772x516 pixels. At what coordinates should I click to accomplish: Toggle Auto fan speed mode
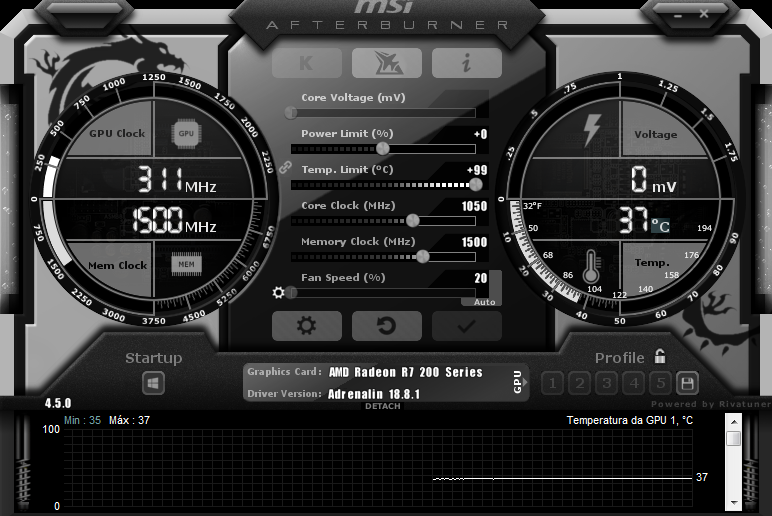pyautogui.click(x=484, y=302)
